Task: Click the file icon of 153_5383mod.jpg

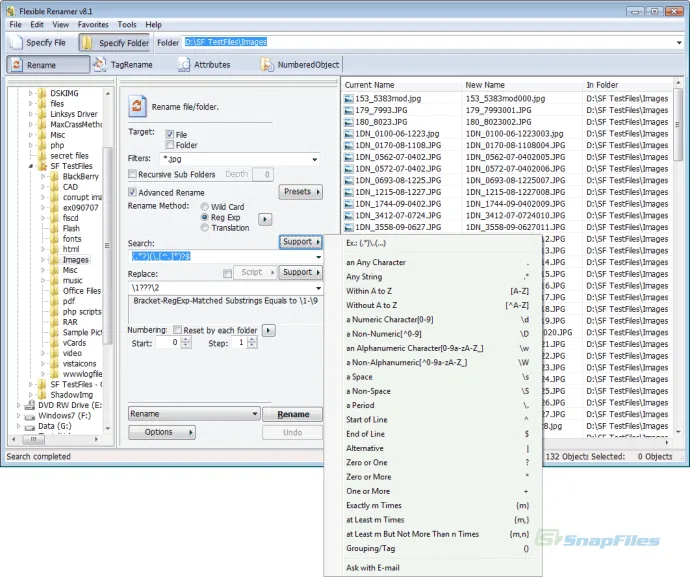Action: tap(349, 99)
